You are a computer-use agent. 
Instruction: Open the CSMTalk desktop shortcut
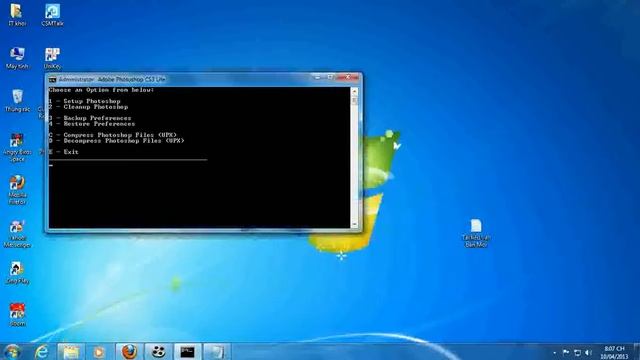(52, 15)
